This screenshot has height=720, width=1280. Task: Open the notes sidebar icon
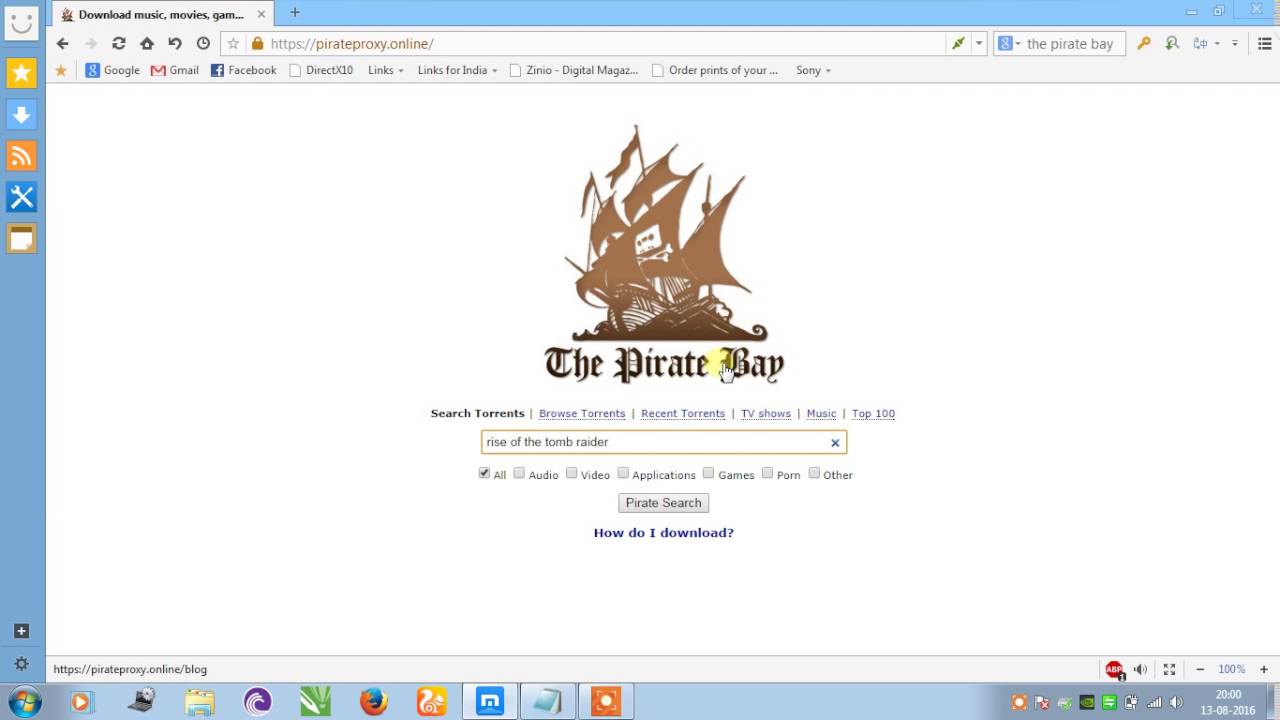pos(22,239)
